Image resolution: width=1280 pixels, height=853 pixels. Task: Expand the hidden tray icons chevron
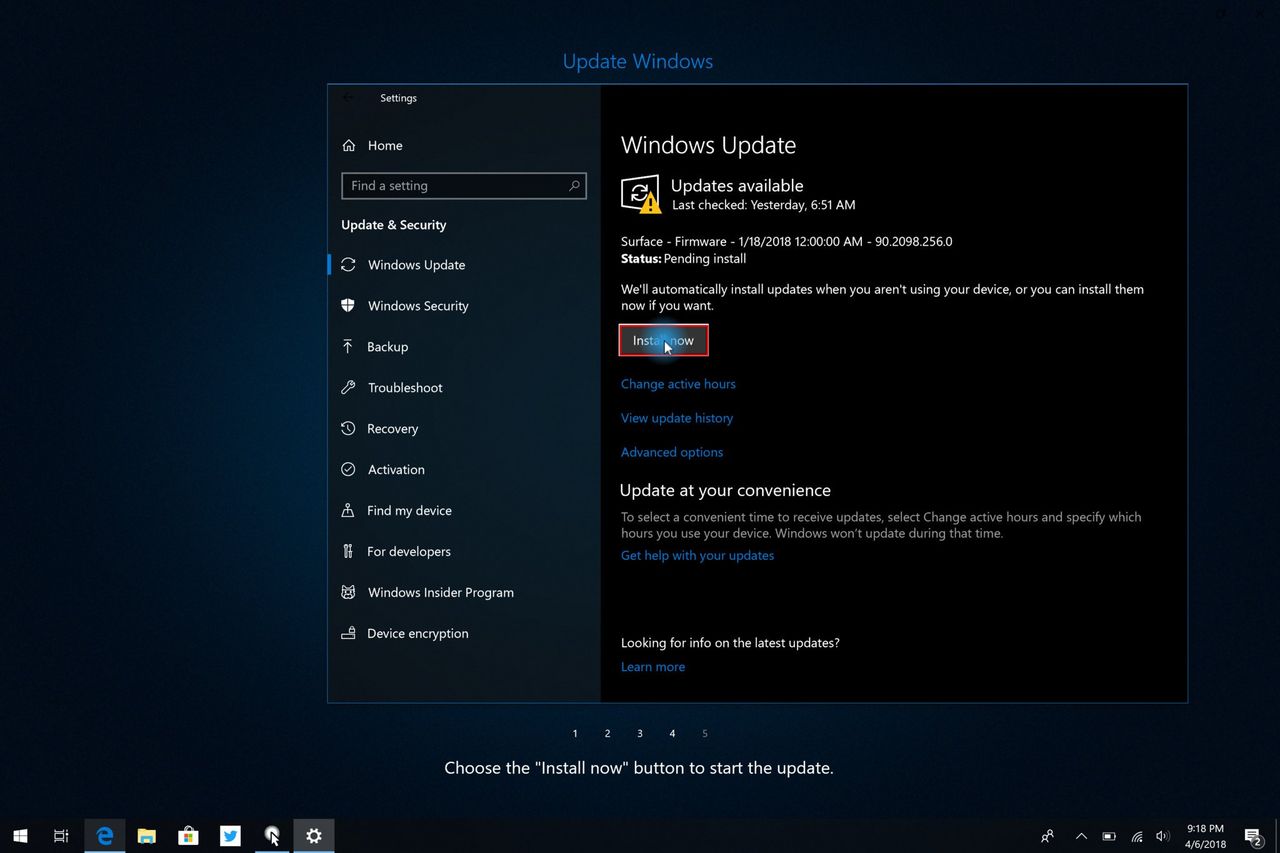coord(1081,836)
